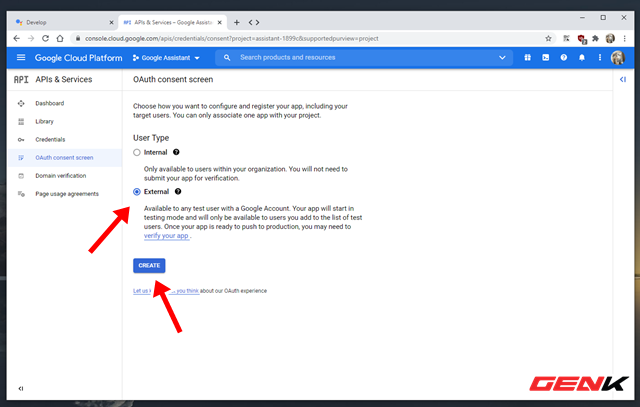
Task: Select the External user type radio
Action: [x=137, y=191]
